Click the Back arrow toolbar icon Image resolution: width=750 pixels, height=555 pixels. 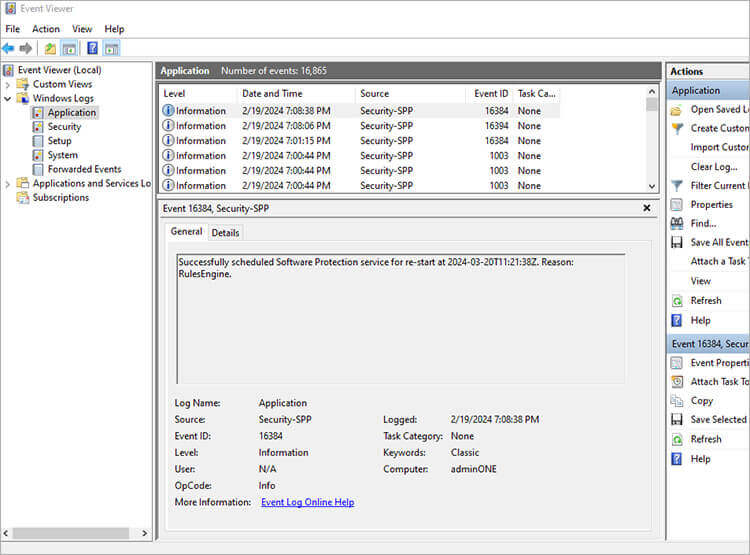8,48
